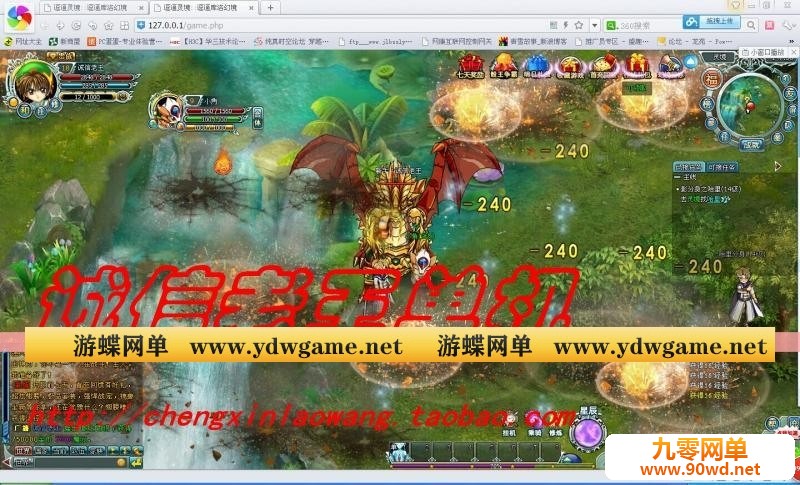800x485 pixels.
Task: Switch to the accepted quests tab
Action: coord(688,167)
